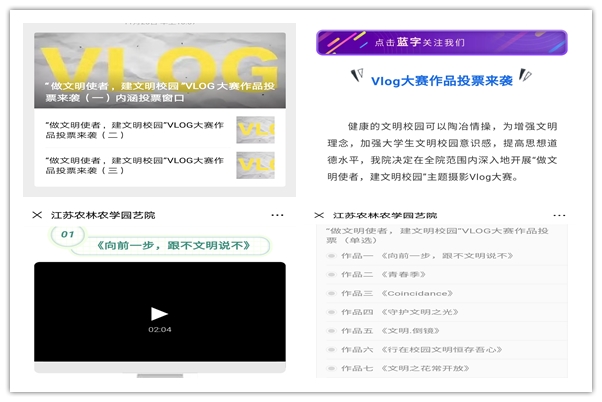Click the poll title “做文明使者，建文明校园”VLOG大赛作品投票（单选）

click(x=437, y=235)
